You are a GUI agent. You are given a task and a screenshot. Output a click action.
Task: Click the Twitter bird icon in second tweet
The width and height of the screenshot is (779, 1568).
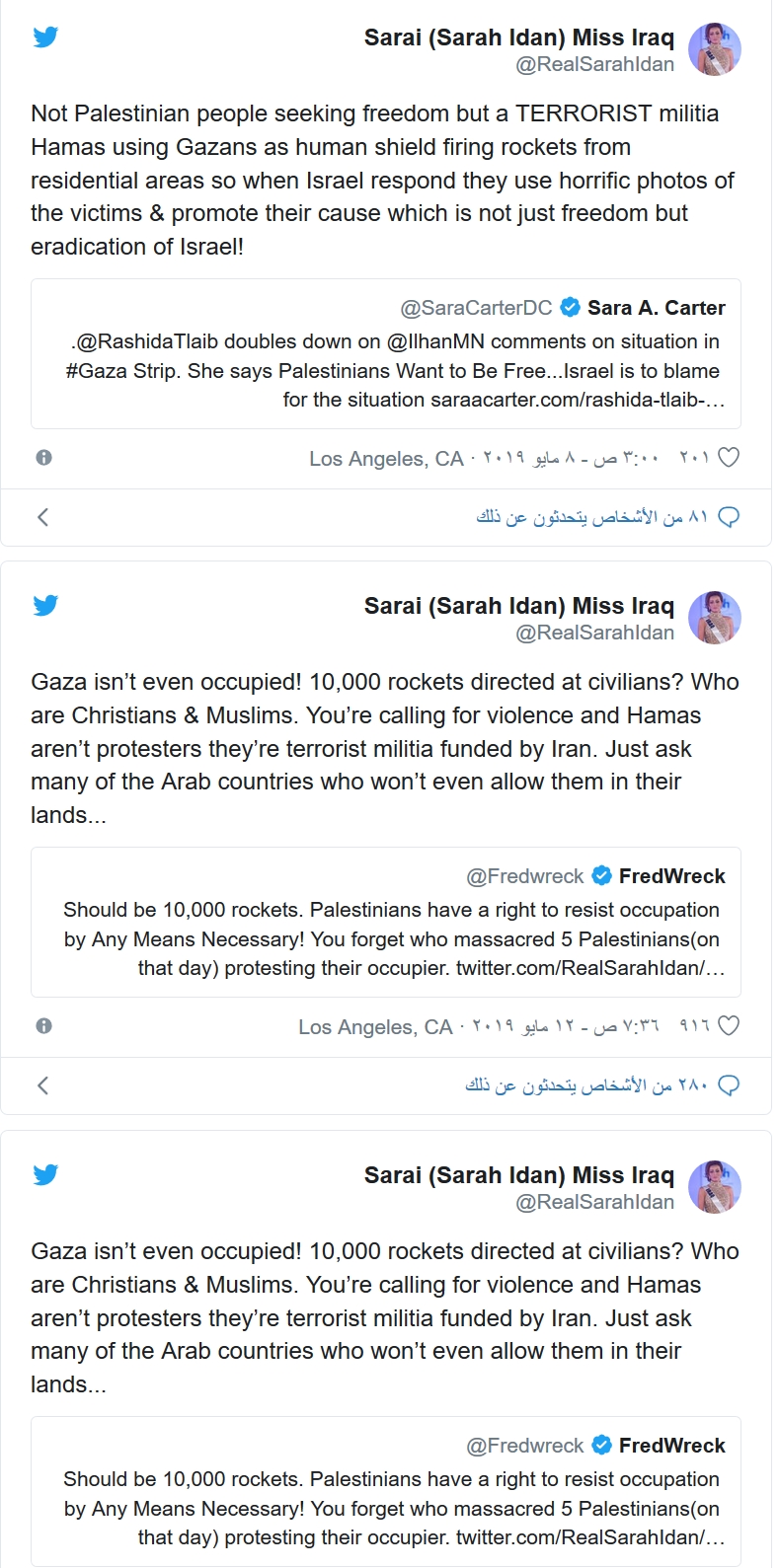pyautogui.click(x=45, y=606)
